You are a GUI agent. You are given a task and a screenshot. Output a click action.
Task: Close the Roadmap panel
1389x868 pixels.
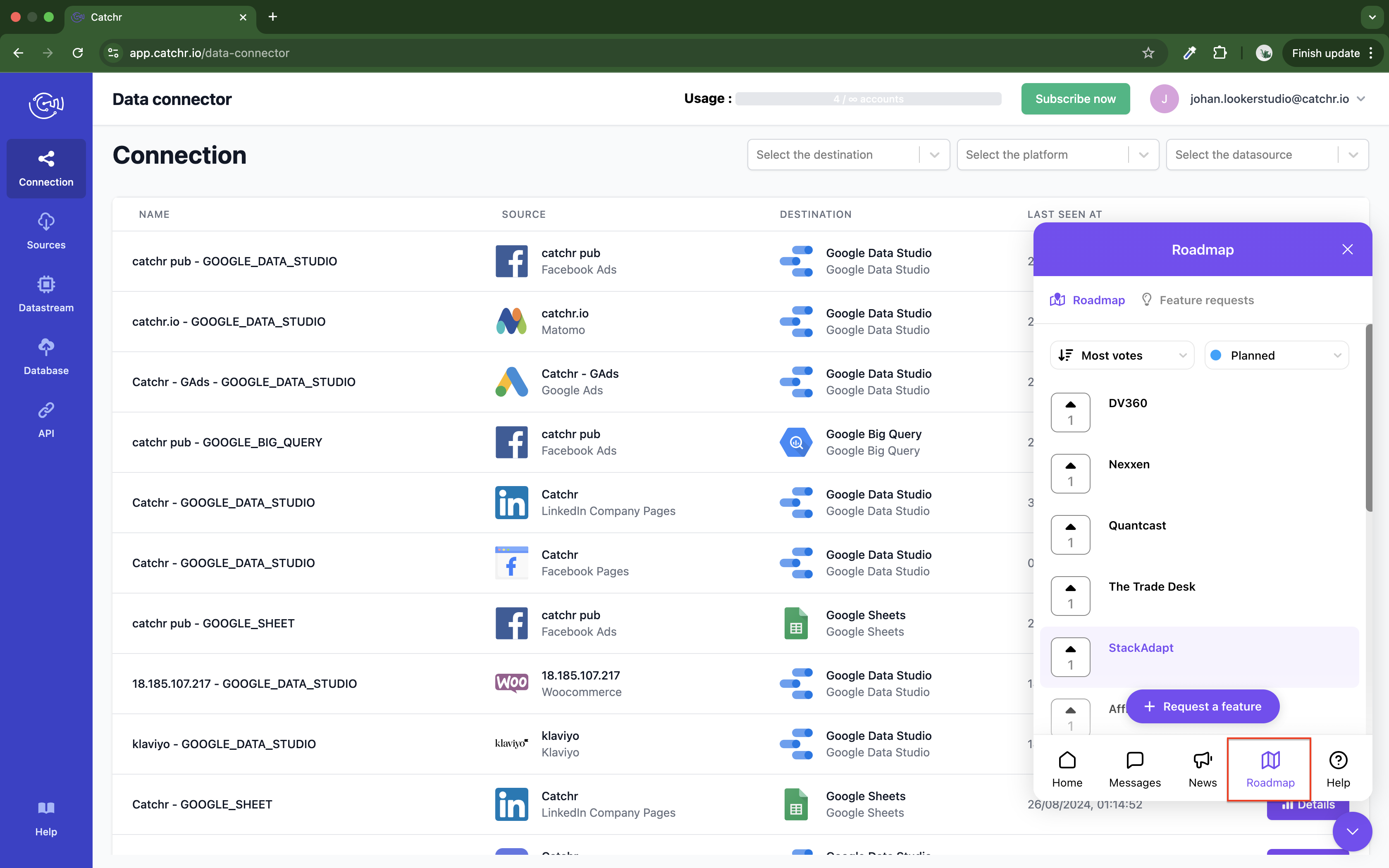[x=1348, y=250]
